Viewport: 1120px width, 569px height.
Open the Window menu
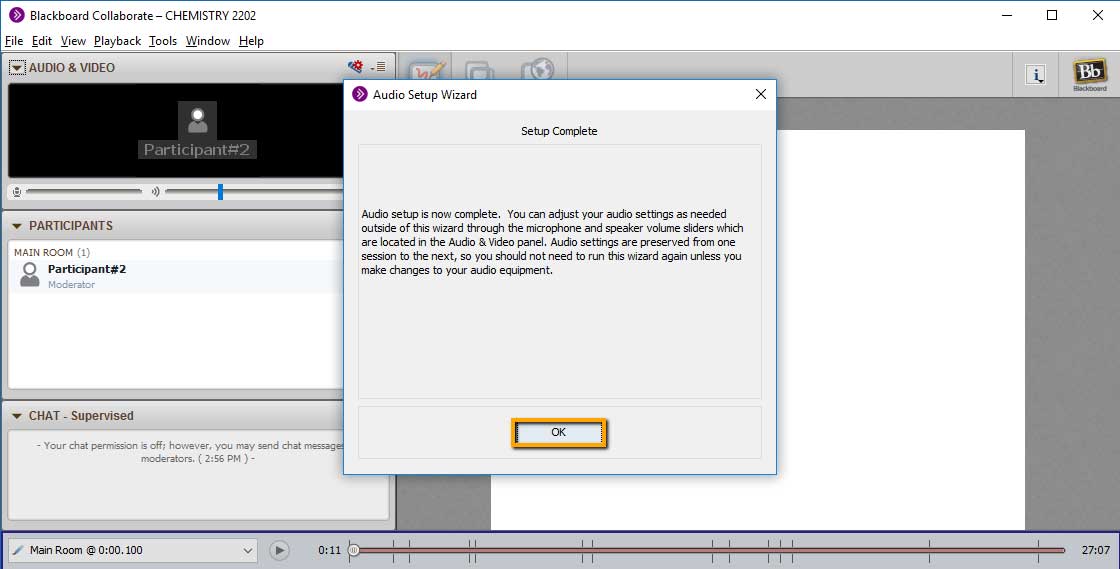click(x=208, y=41)
